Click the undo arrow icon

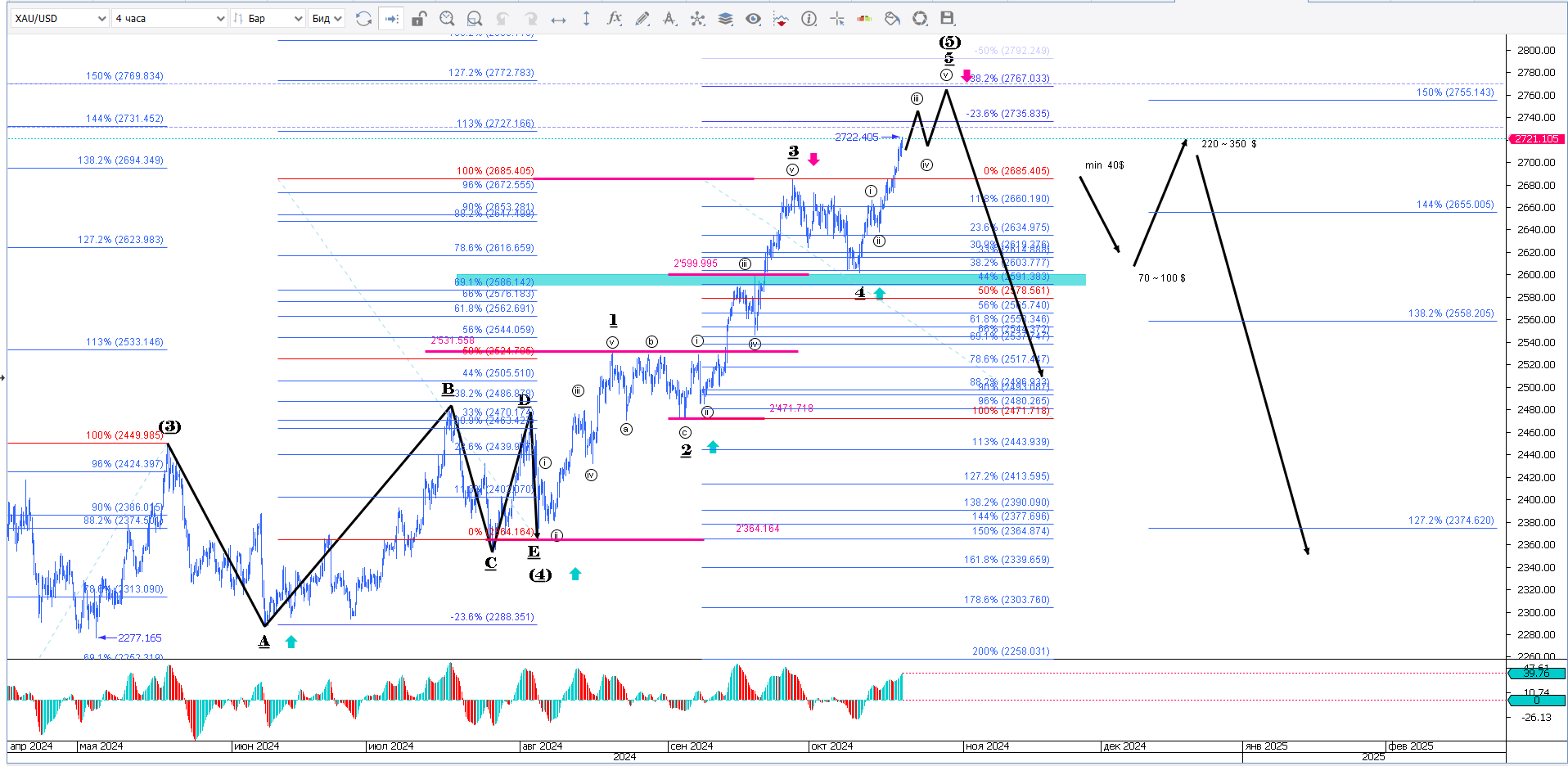(x=502, y=18)
